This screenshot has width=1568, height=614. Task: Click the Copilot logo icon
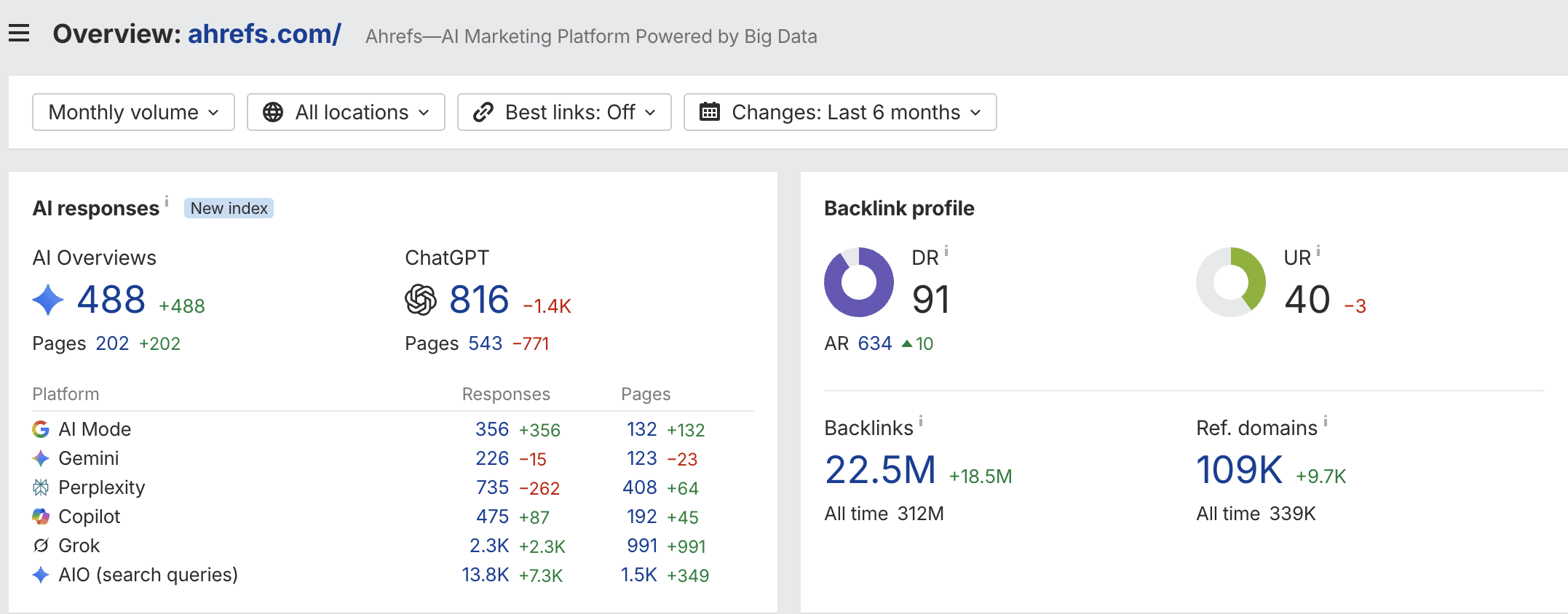click(x=41, y=517)
